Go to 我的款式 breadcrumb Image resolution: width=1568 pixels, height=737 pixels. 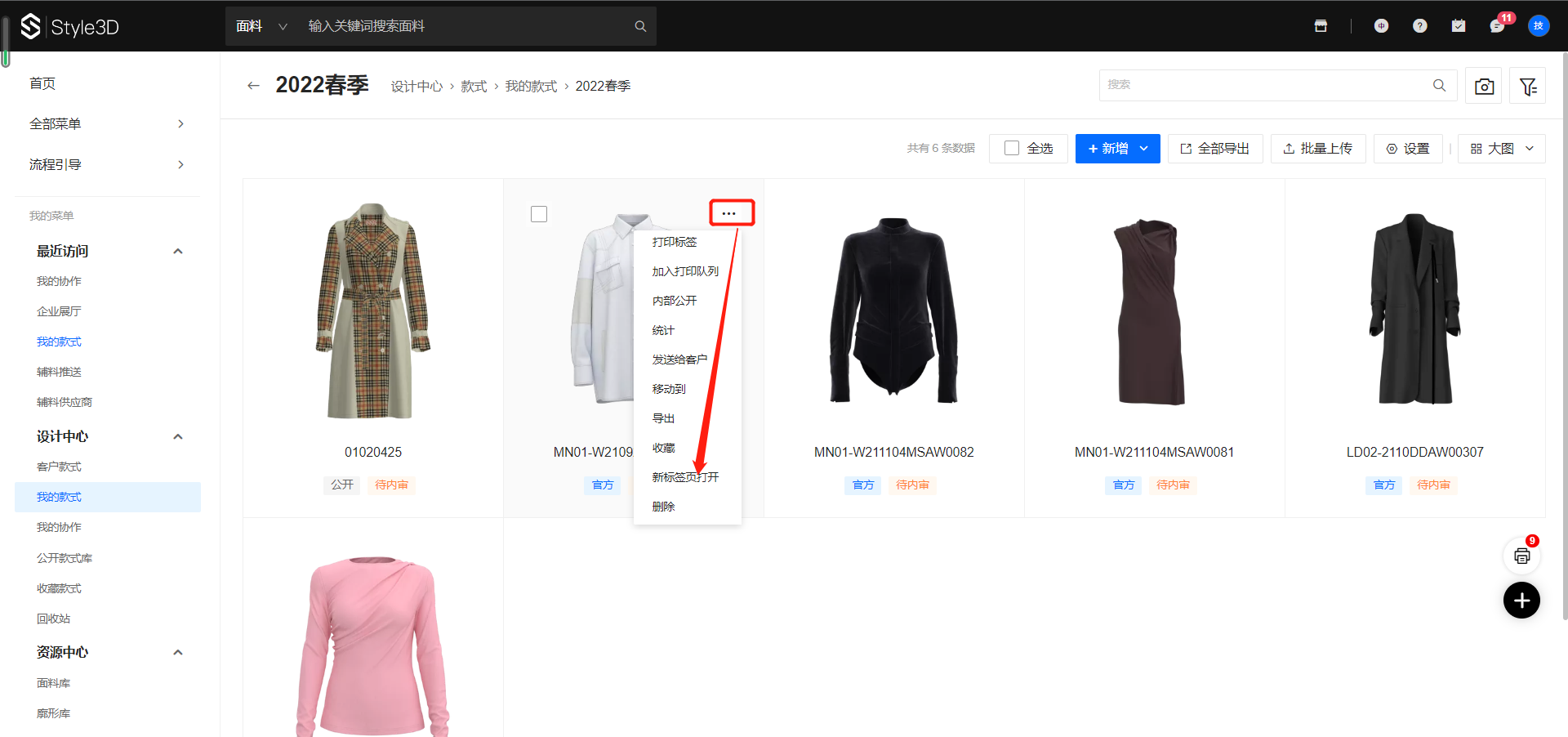(531, 86)
